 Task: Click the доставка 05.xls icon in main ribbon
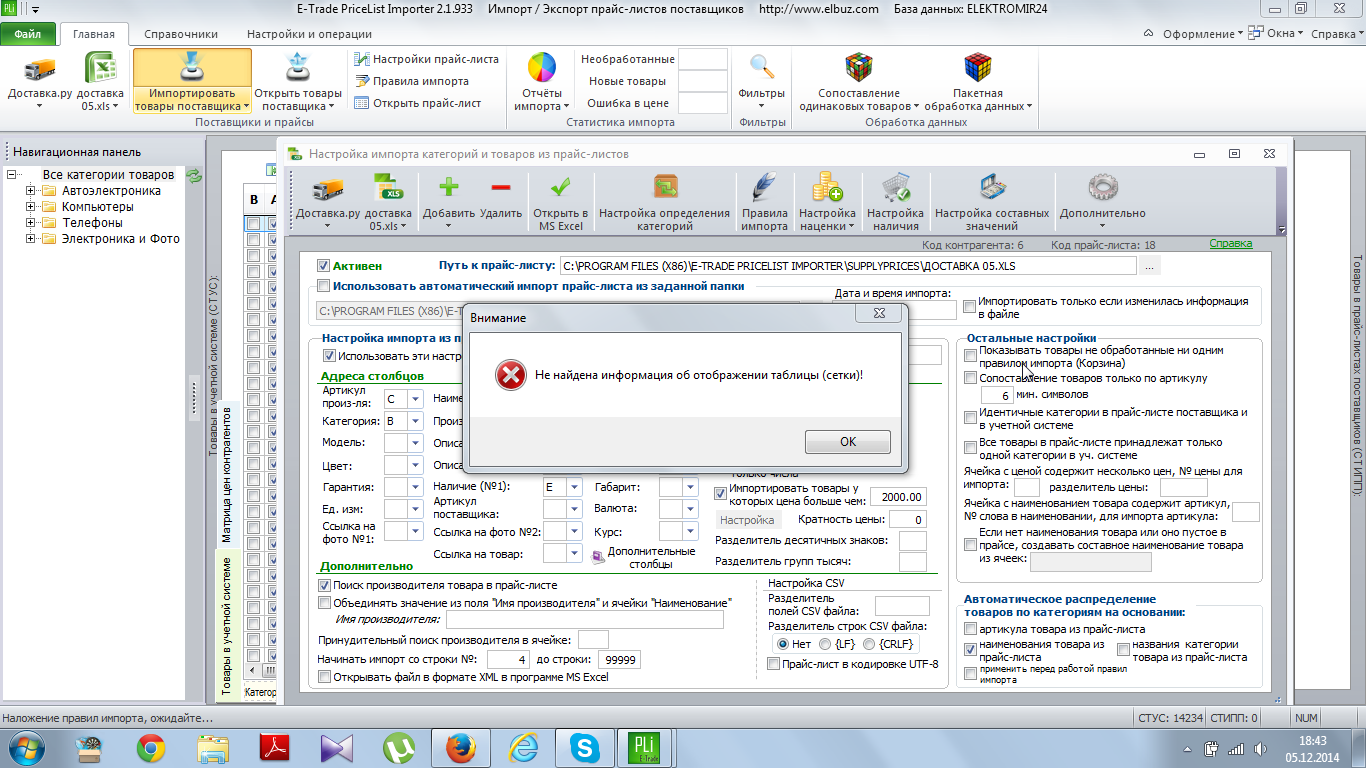(101, 70)
